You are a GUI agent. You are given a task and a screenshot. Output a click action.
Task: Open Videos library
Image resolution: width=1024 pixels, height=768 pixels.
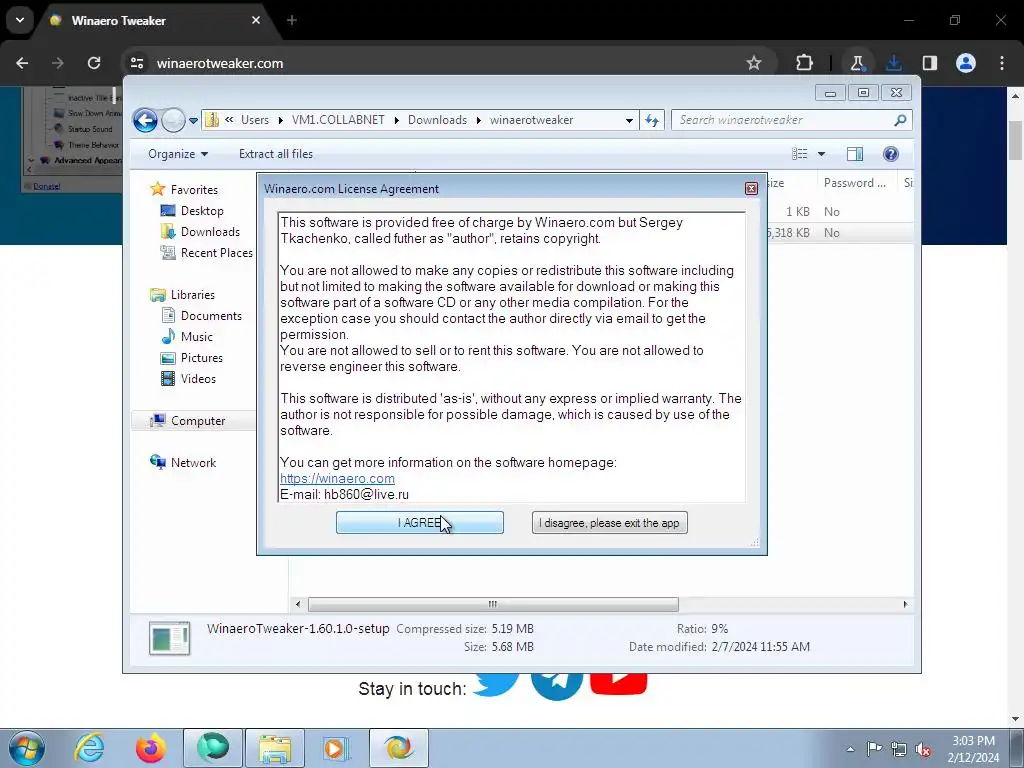(198, 378)
